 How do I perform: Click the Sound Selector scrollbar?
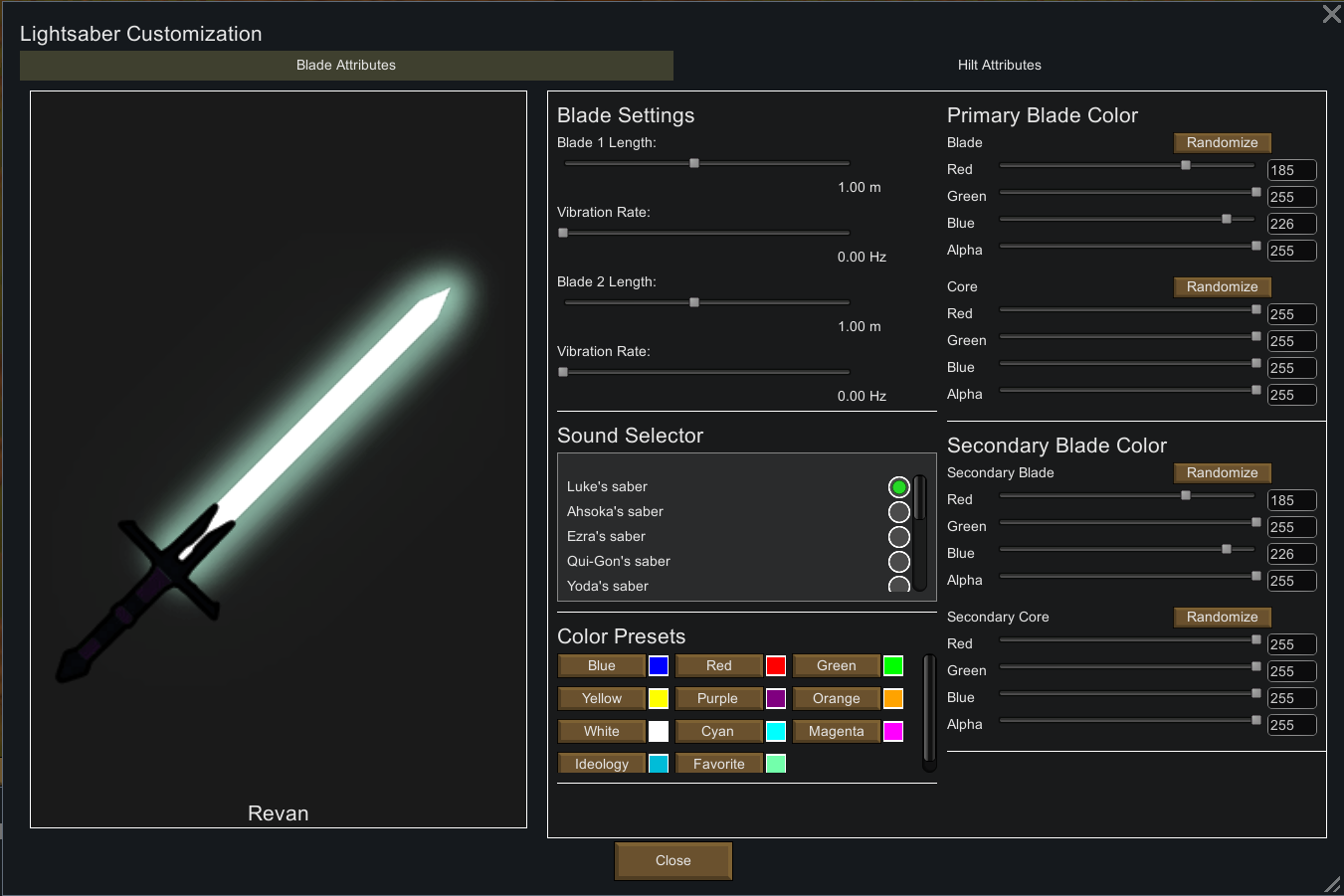[x=920, y=533]
